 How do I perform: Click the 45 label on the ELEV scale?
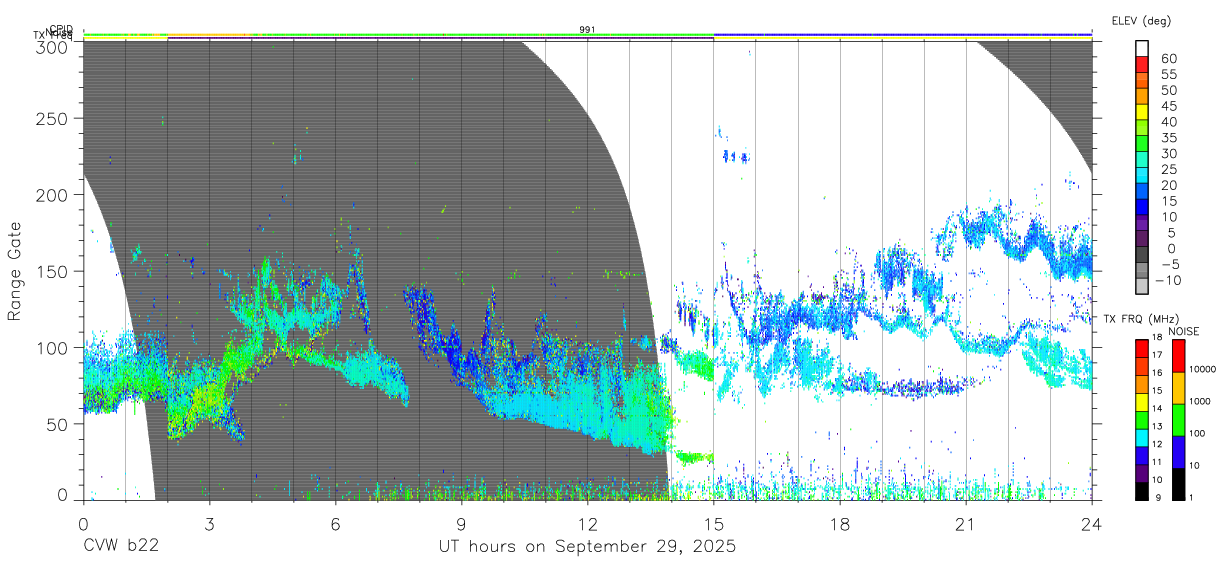[x=1168, y=106]
